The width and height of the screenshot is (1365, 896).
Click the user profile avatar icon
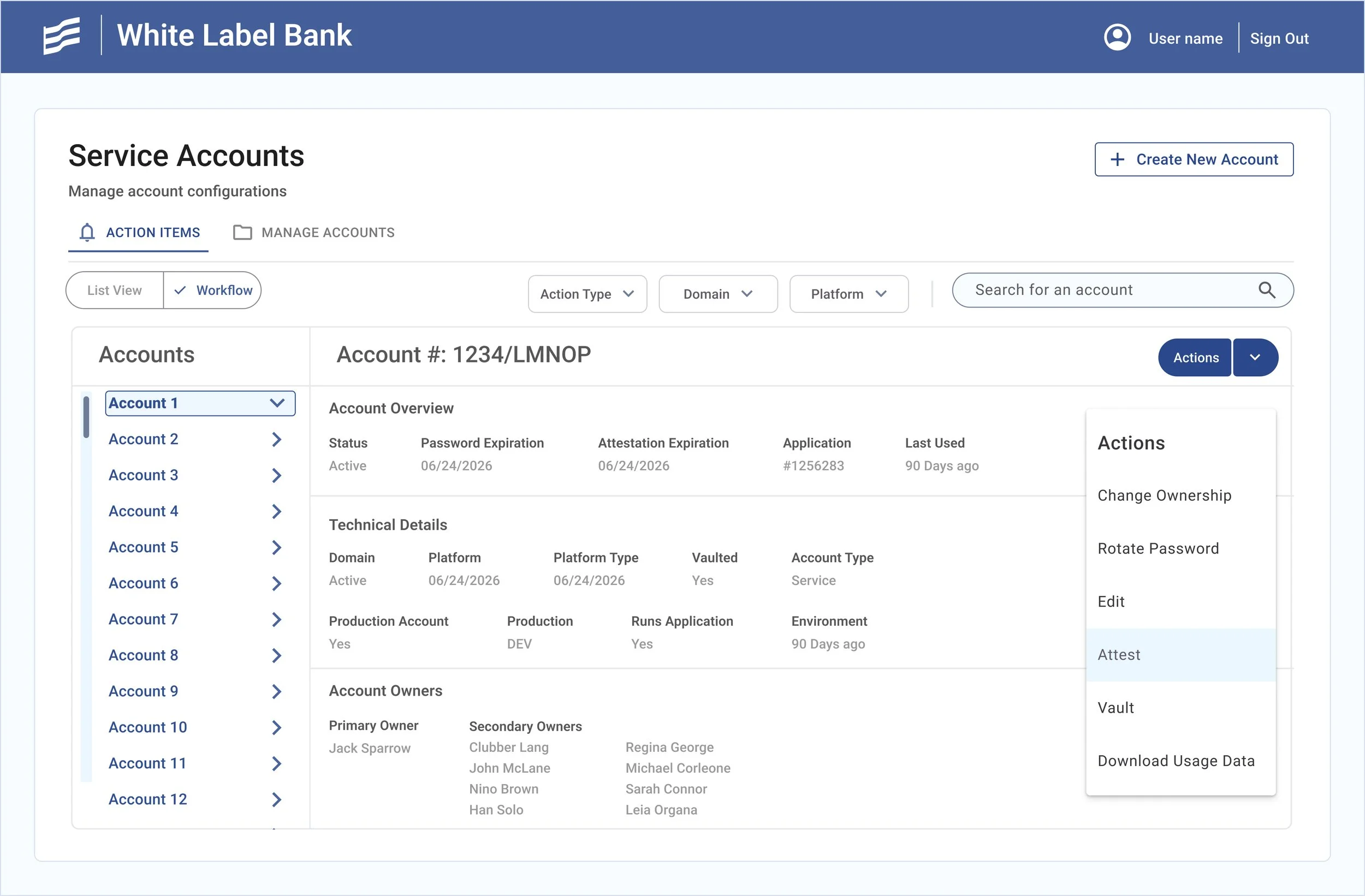(x=1117, y=38)
